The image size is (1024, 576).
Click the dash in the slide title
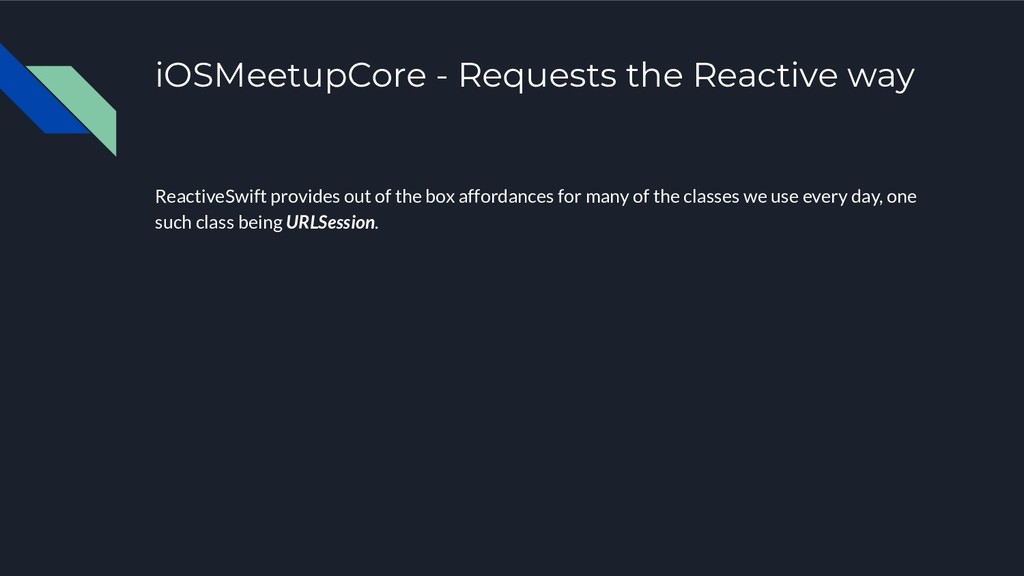pyautogui.click(x=442, y=77)
